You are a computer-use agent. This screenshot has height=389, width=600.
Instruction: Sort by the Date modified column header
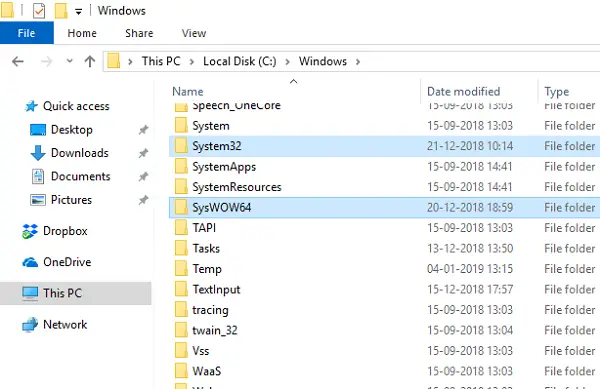(463, 91)
